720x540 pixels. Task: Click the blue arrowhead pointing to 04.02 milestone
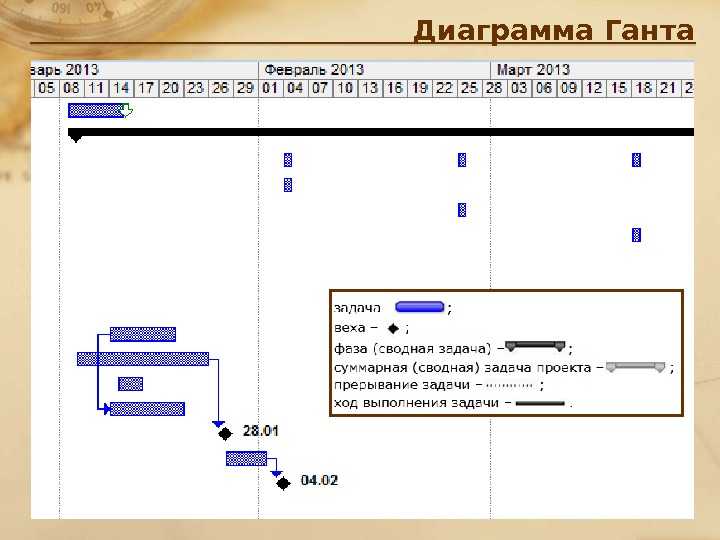point(276,473)
